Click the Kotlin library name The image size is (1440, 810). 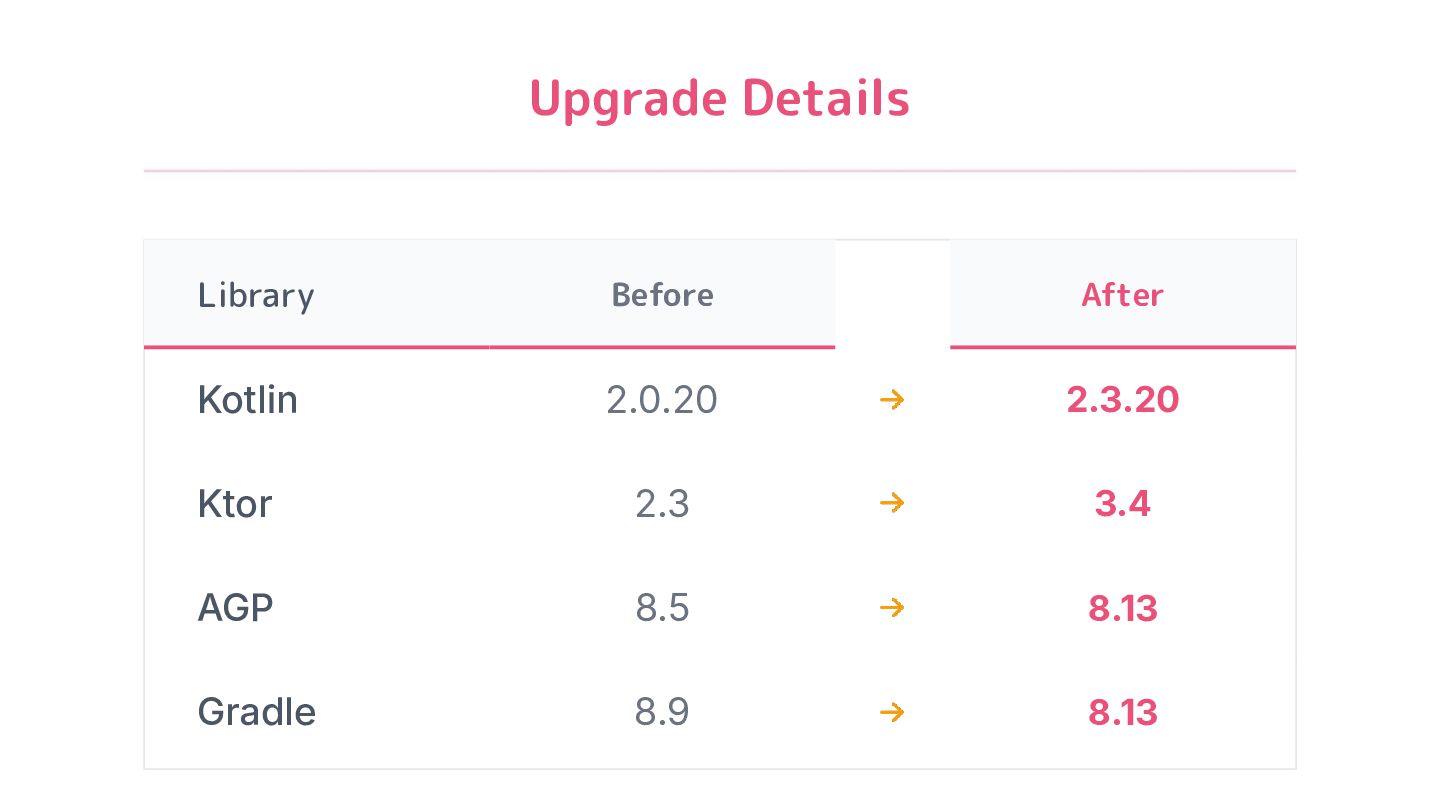tap(248, 400)
